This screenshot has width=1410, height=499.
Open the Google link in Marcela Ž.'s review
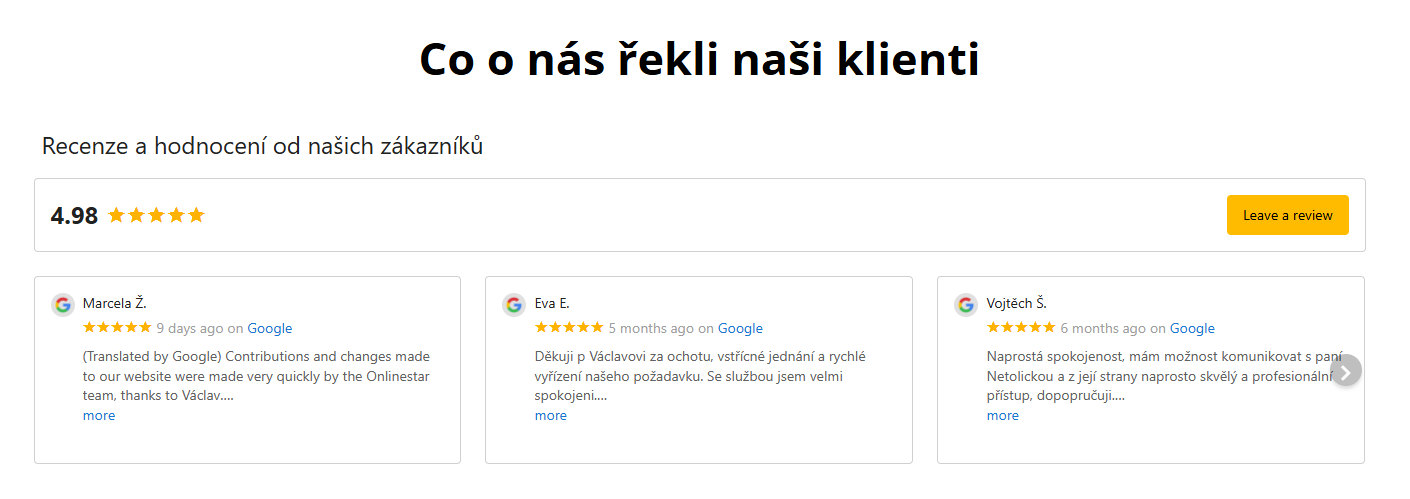[x=270, y=328]
